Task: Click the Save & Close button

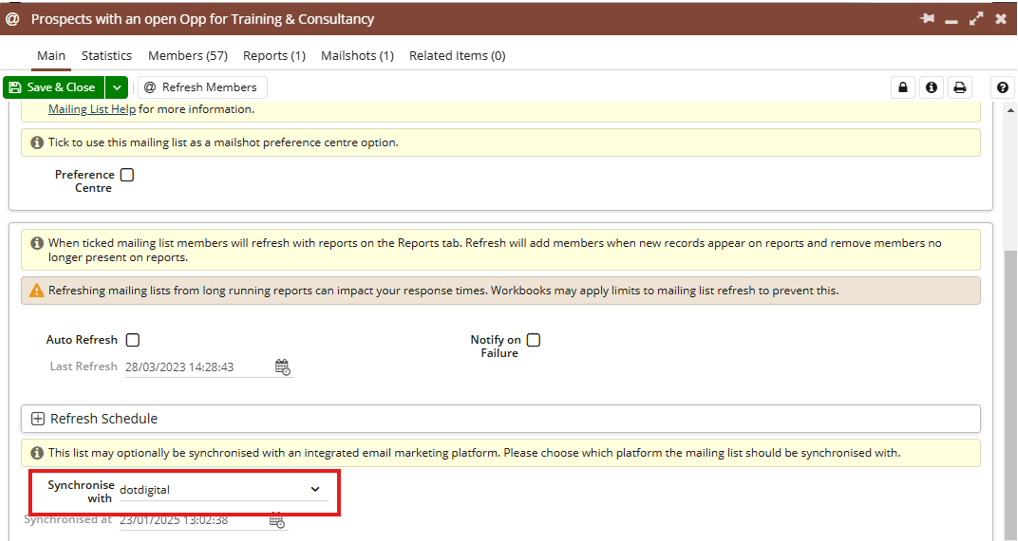Action: pyautogui.click(x=54, y=87)
